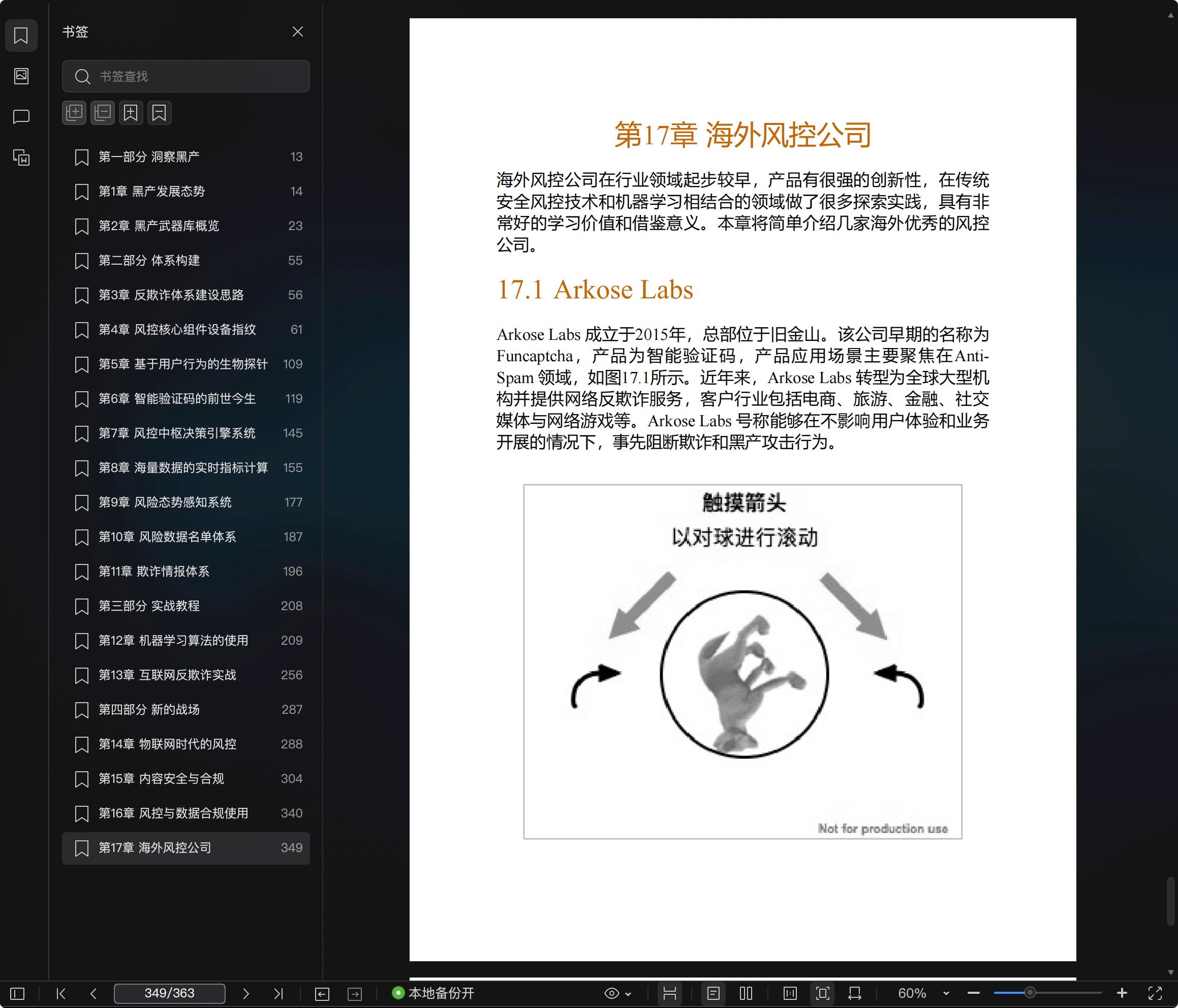Open bookmark 第5章 基于用户行为的生物探针

pos(186,364)
